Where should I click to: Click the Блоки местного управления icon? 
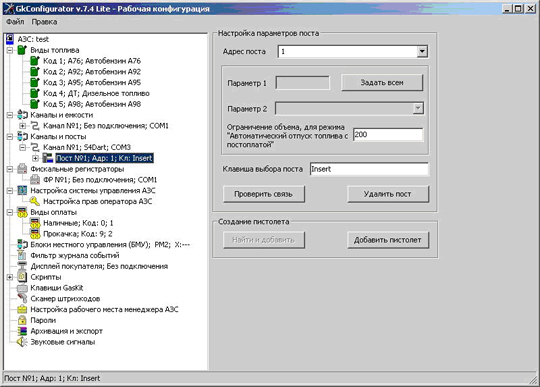22,244
